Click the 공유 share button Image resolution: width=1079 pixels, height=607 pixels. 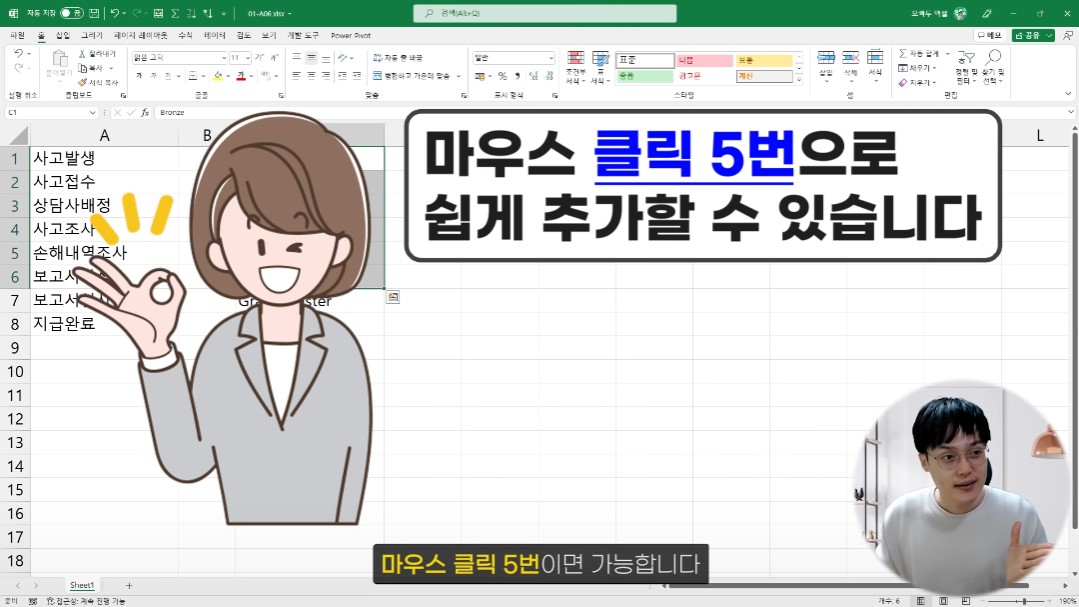pyautogui.click(x=1030, y=35)
